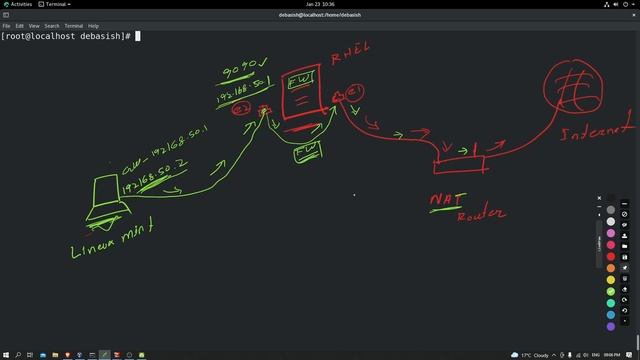Click the trash icon in drawing toolbar
The image size is (640, 360).
pos(624,278)
